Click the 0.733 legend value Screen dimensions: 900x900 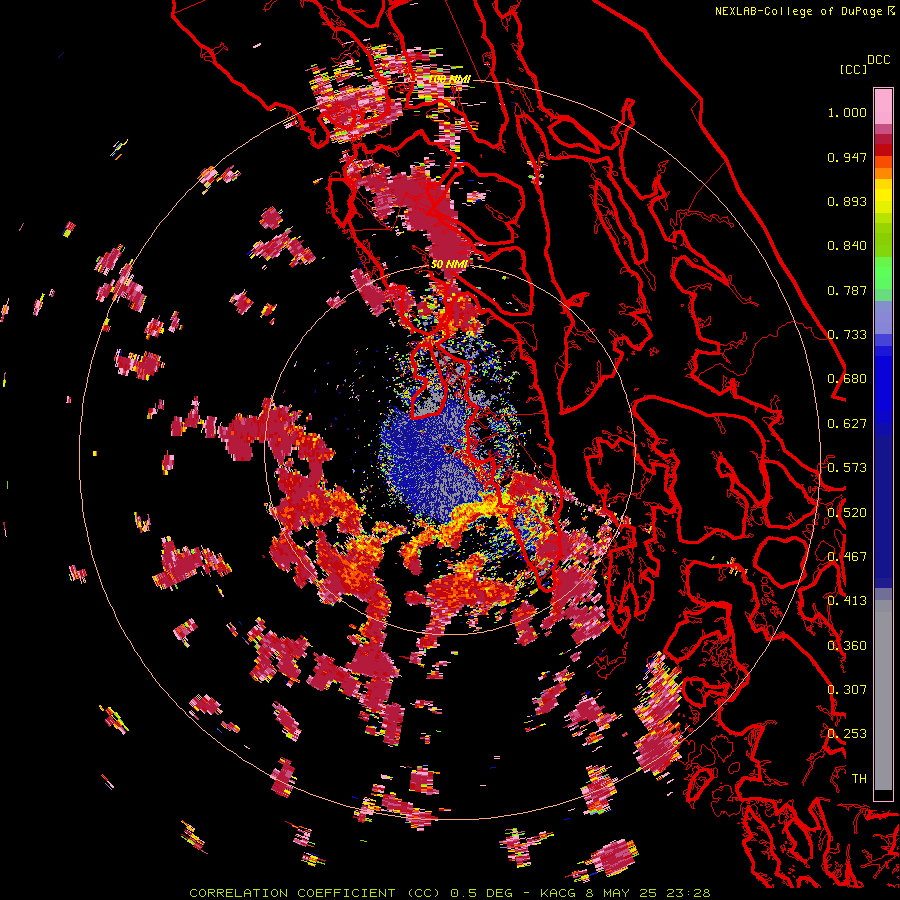pos(847,335)
